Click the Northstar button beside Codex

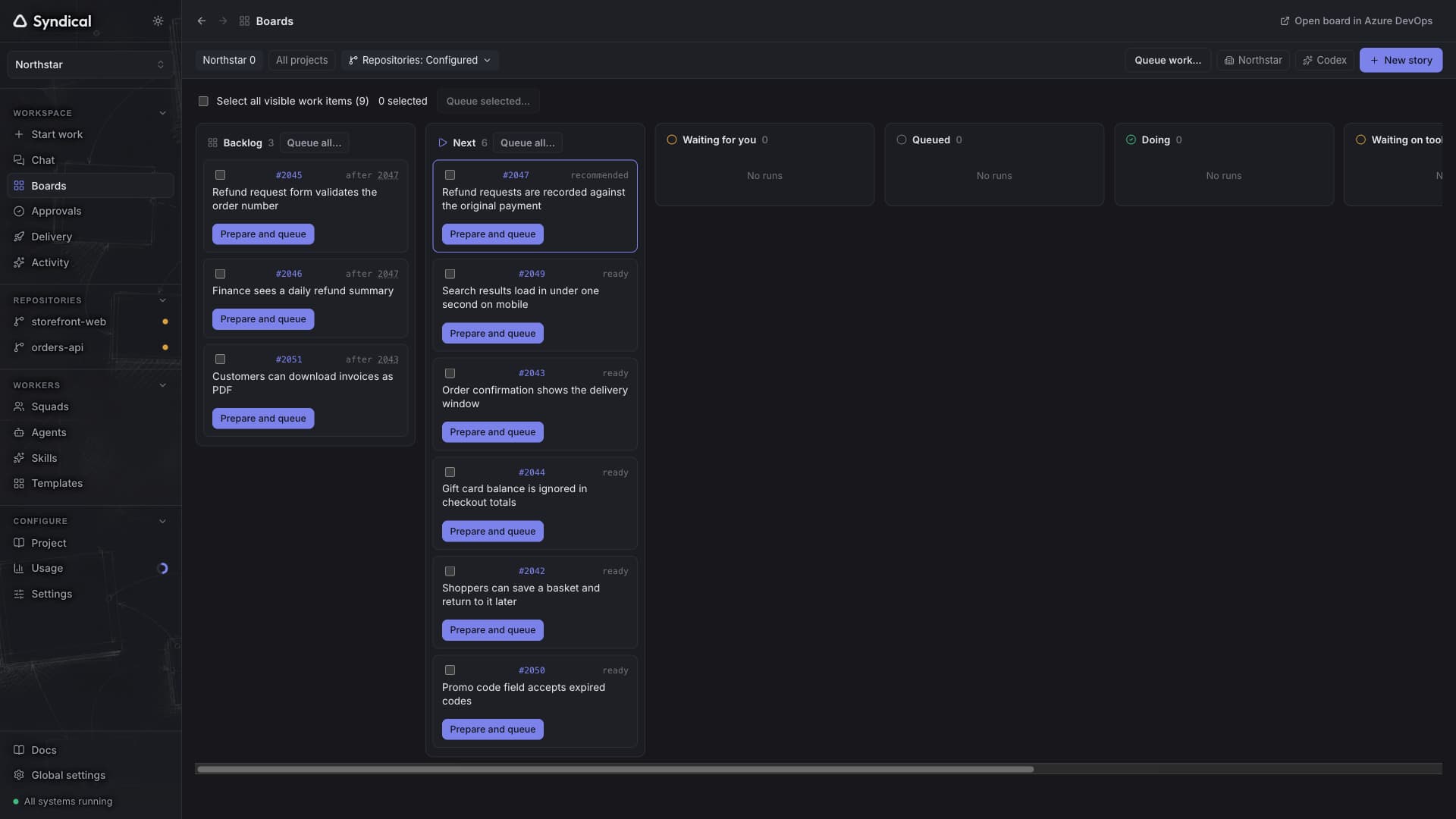[x=1253, y=60]
